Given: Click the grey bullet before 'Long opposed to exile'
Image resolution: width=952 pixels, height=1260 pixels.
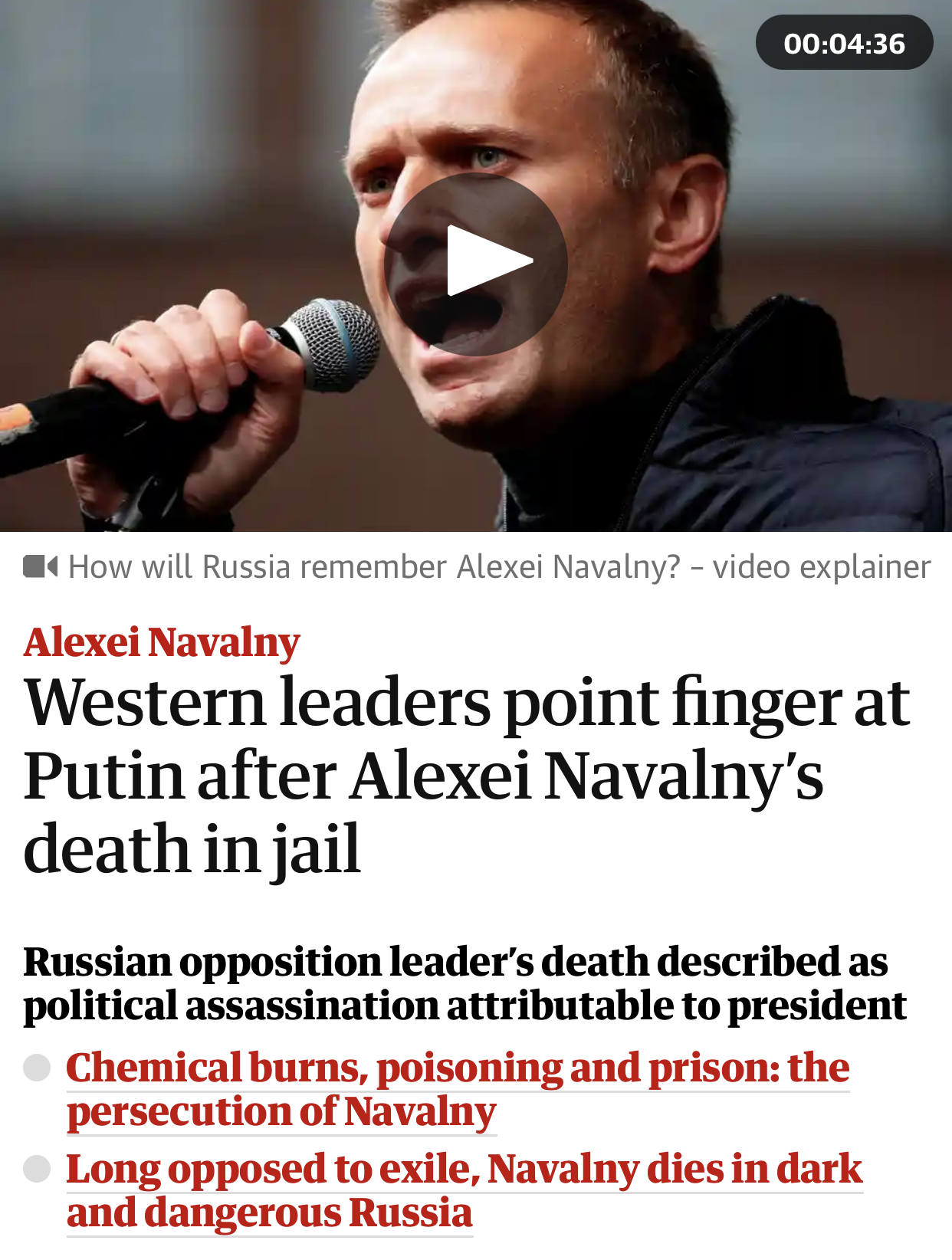Looking at the screenshot, I should tap(37, 1170).
